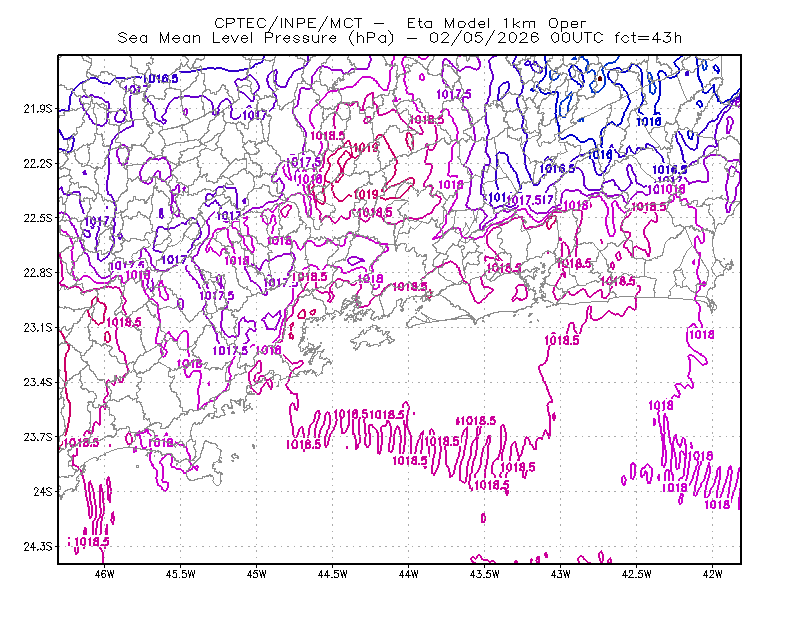Click the 46W longitude axis label
Image resolution: width=800 pixels, height=618 pixels.
coord(105,574)
